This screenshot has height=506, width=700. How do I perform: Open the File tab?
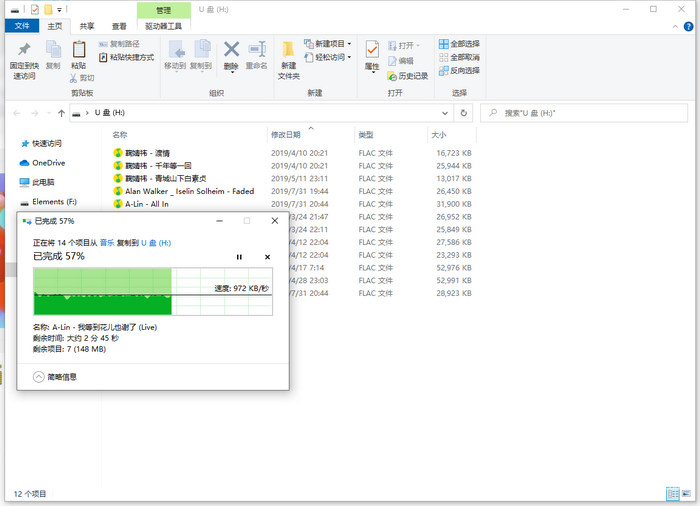click(x=22, y=26)
